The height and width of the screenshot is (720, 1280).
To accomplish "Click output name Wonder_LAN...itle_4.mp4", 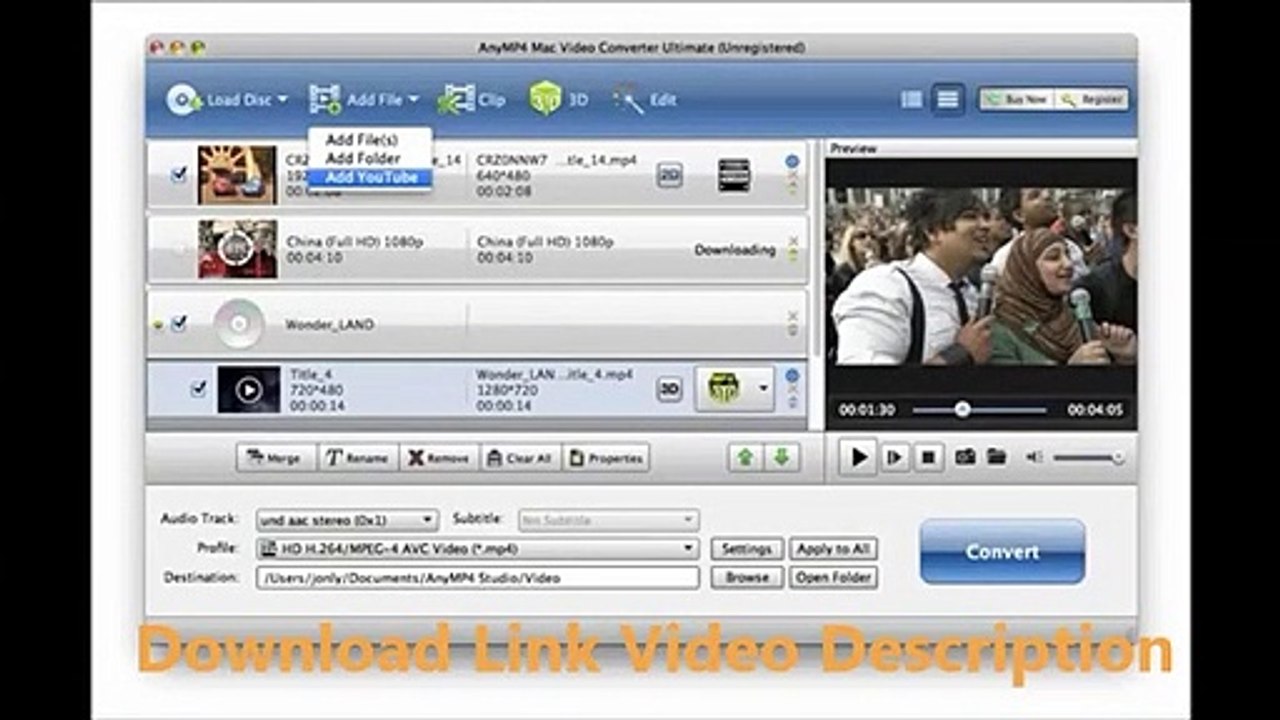I will [x=554, y=374].
